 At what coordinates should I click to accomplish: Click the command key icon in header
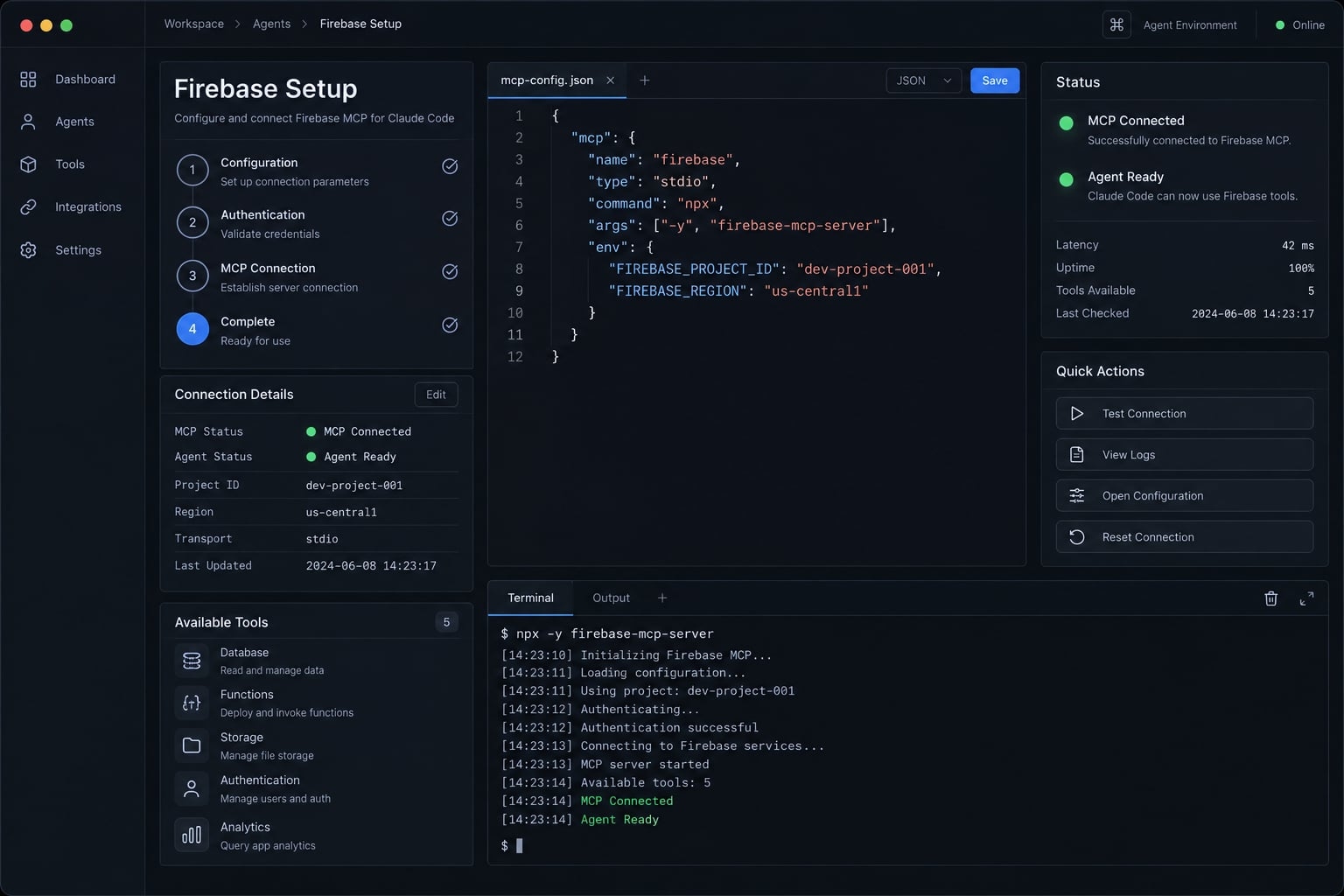(1116, 24)
